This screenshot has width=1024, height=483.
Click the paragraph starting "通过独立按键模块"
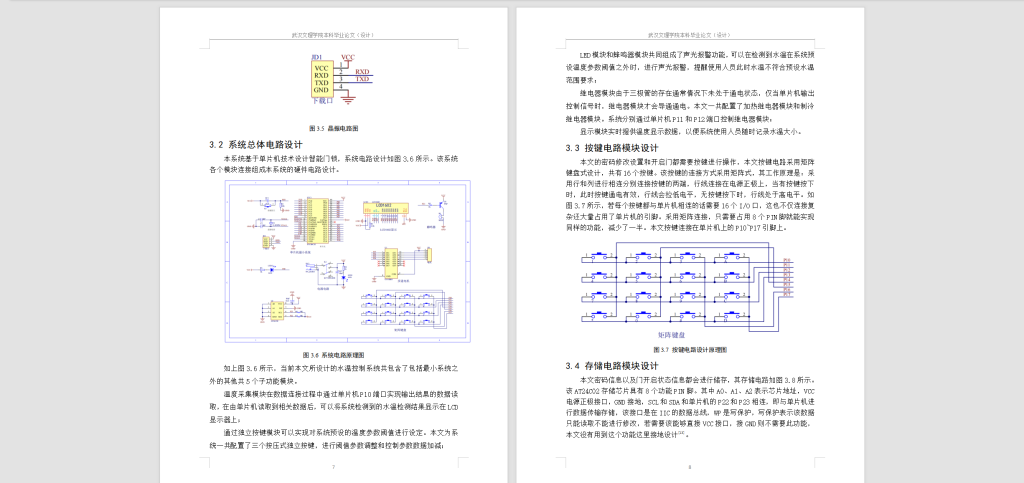click(x=334, y=438)
